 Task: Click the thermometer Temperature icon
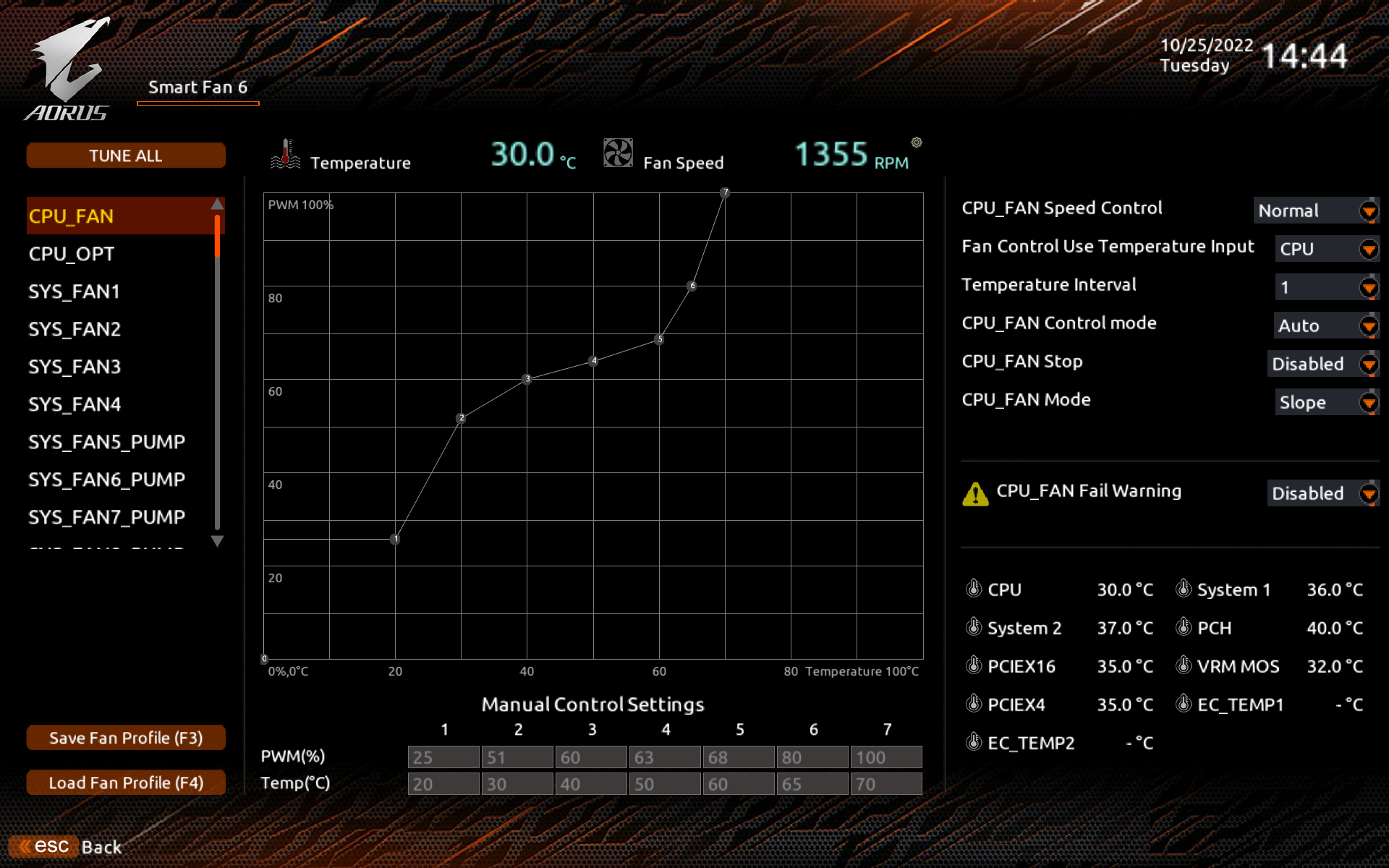click(285, 154)
